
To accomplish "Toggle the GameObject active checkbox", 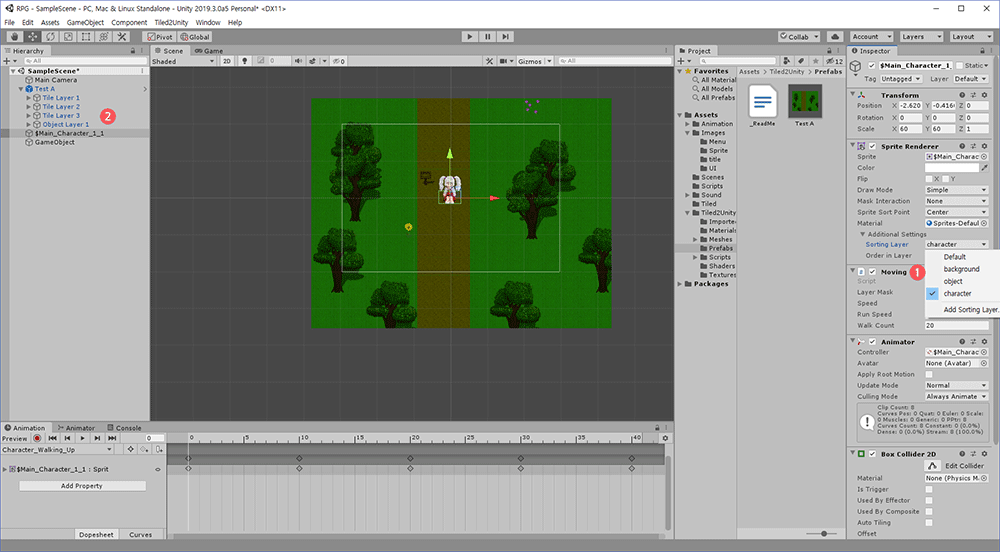I will coord(872,66).
